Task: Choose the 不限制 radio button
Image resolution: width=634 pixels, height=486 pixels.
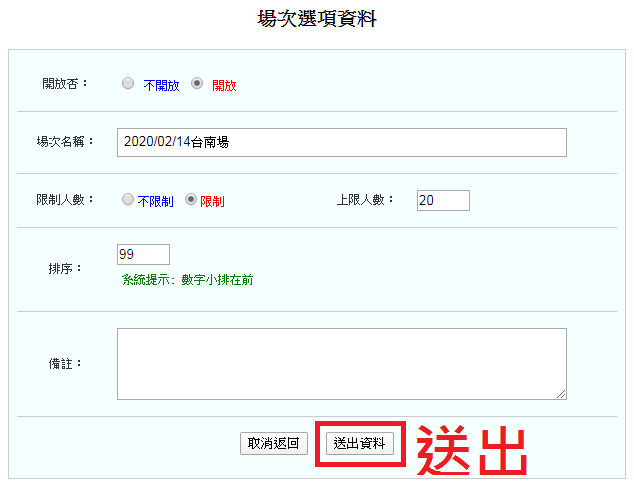Action: (128, 200)
